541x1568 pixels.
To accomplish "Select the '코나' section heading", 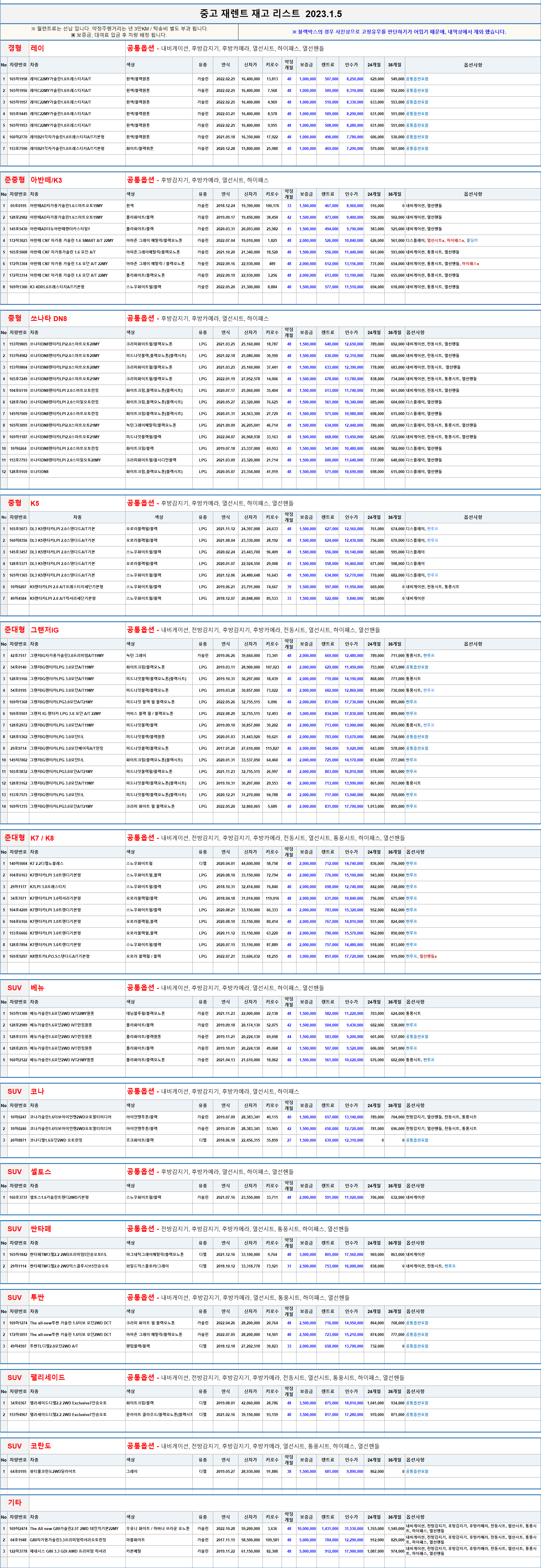I will [37, 1091].
